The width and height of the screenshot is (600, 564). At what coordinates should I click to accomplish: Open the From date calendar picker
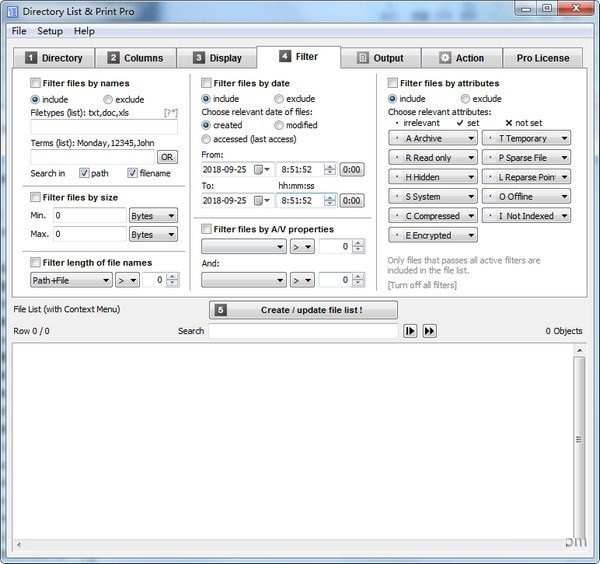(262, 170)
